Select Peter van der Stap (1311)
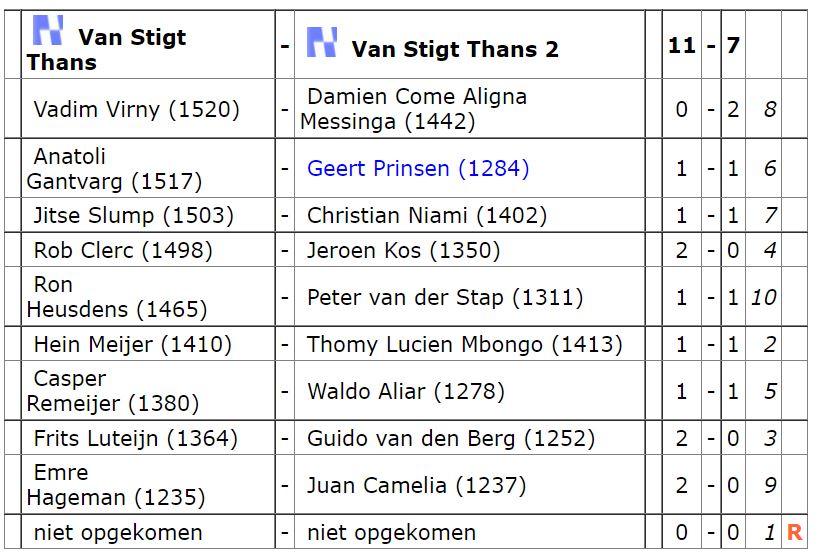Viewport: 830px width, 555px height. coord(445,297)
